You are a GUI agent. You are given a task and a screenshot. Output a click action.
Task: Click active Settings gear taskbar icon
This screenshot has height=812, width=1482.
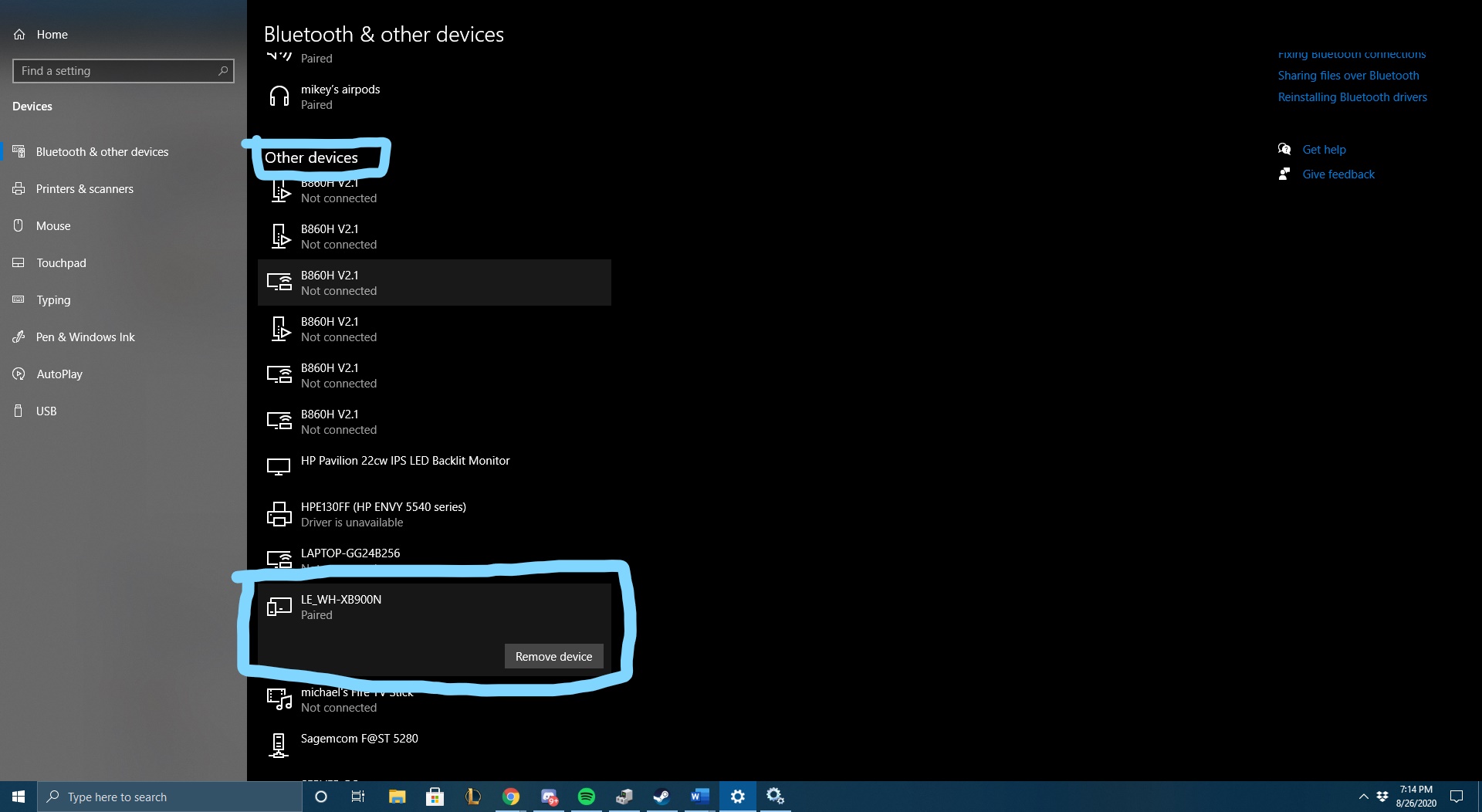(x=738, y=797)
